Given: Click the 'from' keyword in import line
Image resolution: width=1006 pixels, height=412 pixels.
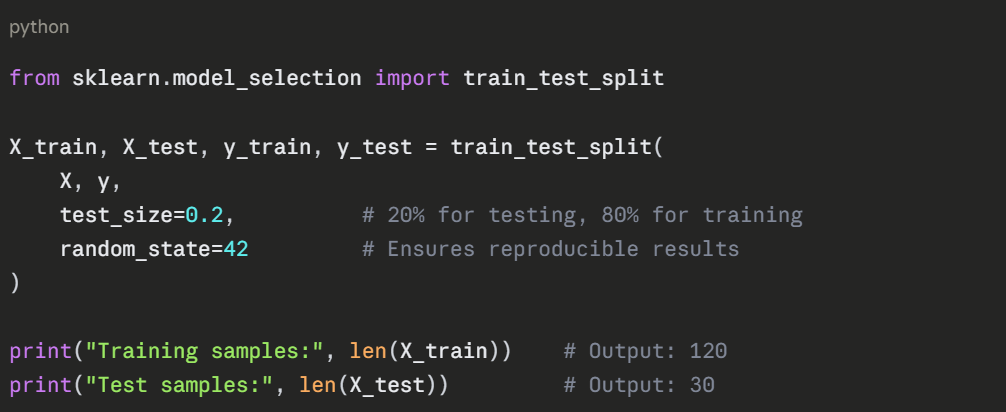Looking at the screenshot, I should [35, 78].
